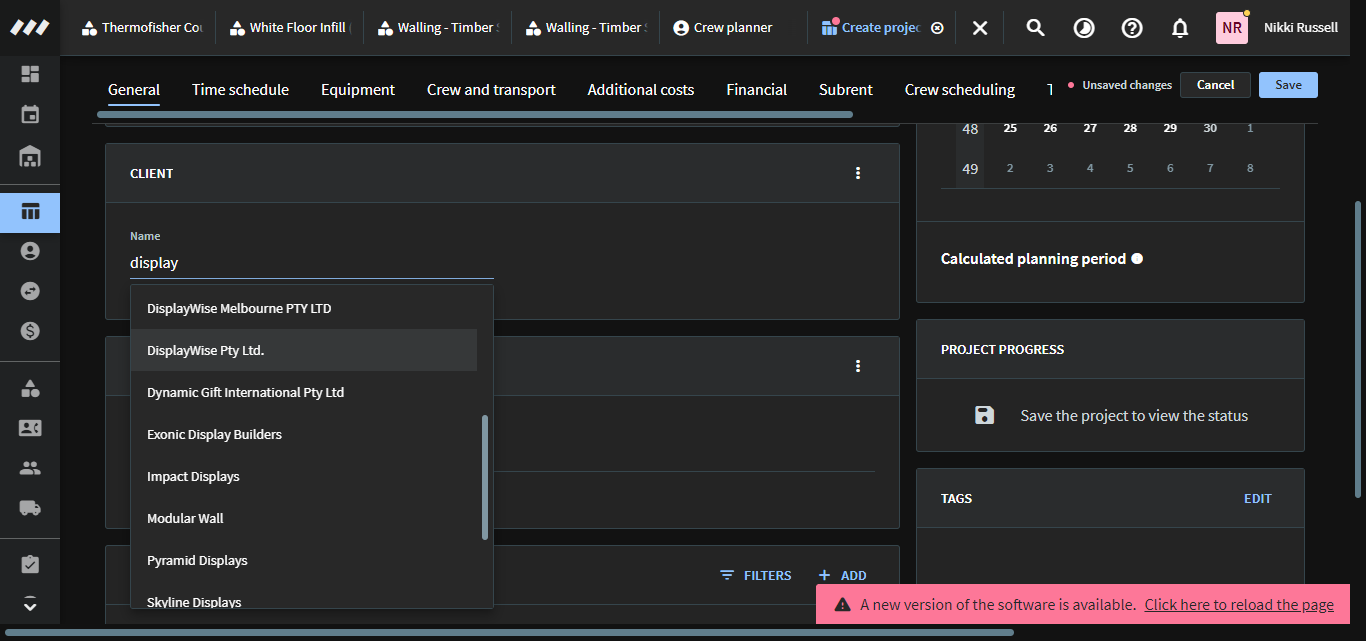Open the swap arrows icon in sidebar
Viewport: 1366px width, 641px height.
pos(30,291)
